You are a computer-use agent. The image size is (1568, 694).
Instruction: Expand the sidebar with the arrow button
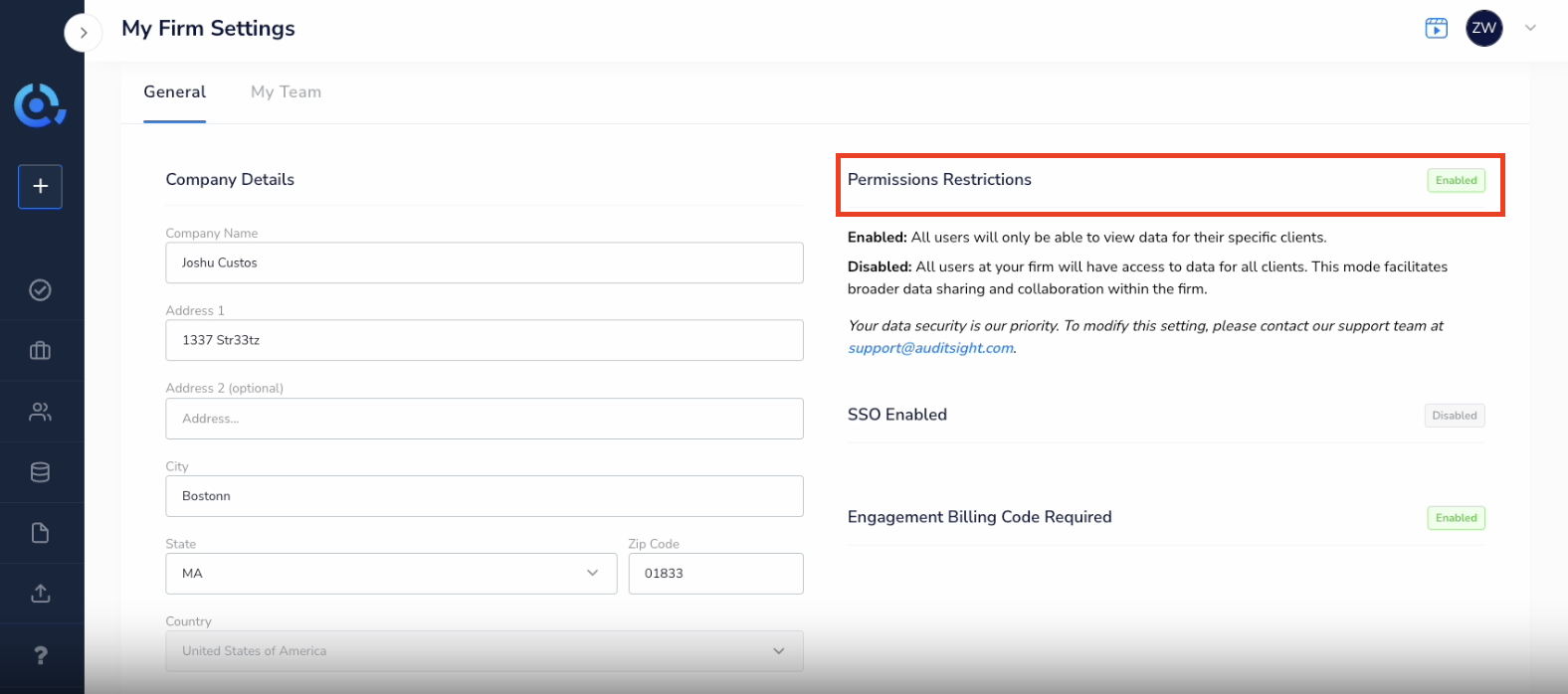84,33
